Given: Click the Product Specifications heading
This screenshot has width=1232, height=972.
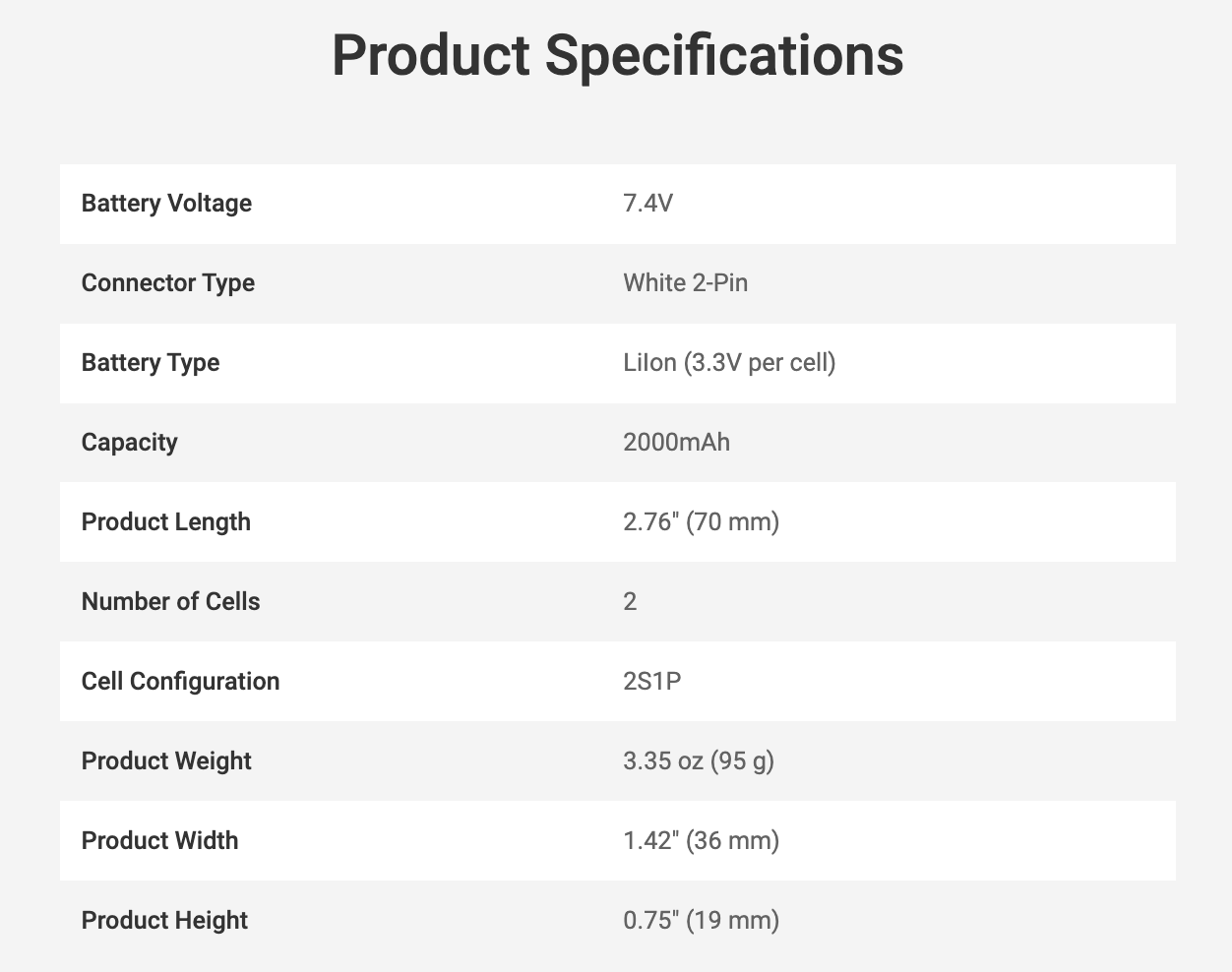Looking at the screenshot, I should click(617, 55).
